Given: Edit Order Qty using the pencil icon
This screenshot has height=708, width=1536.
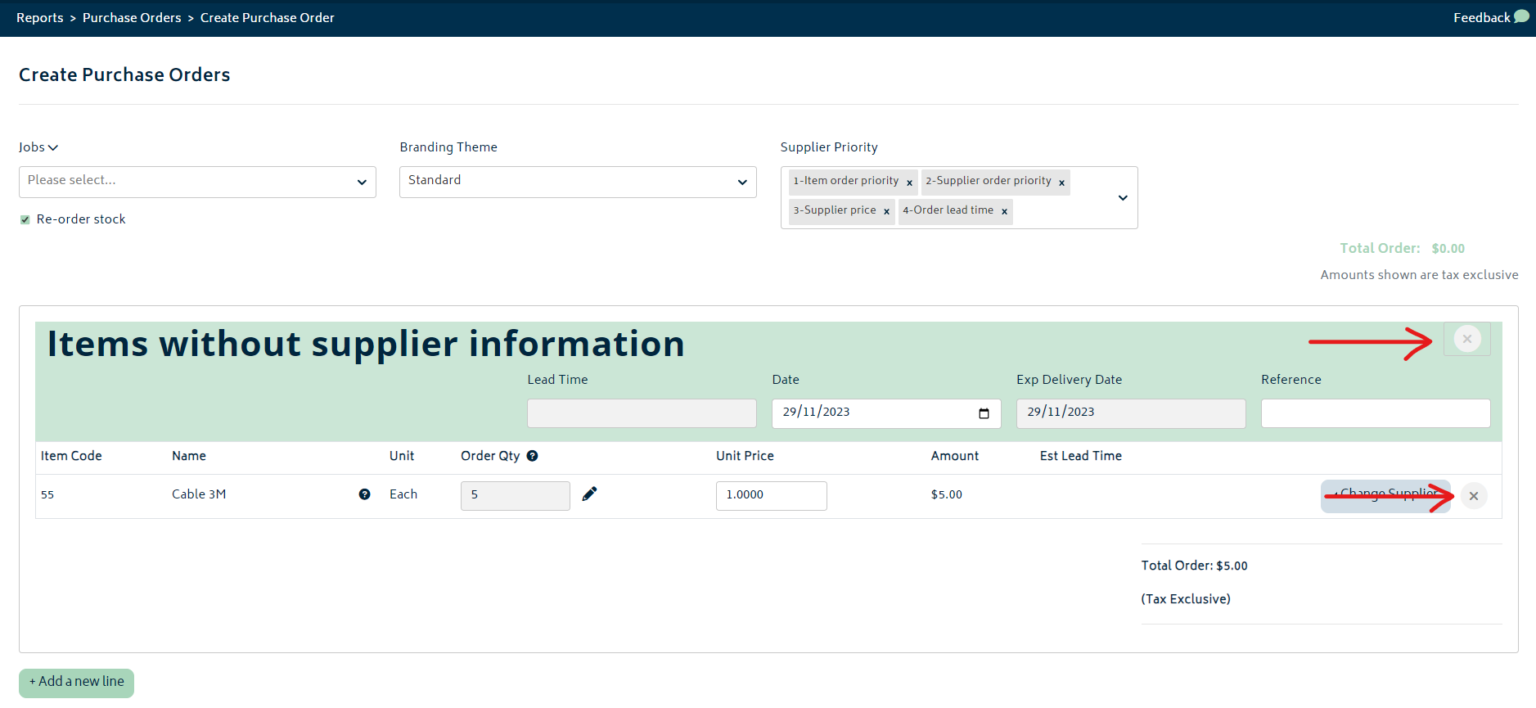Looking at the screenshot, I should click(x=589, y=493).
